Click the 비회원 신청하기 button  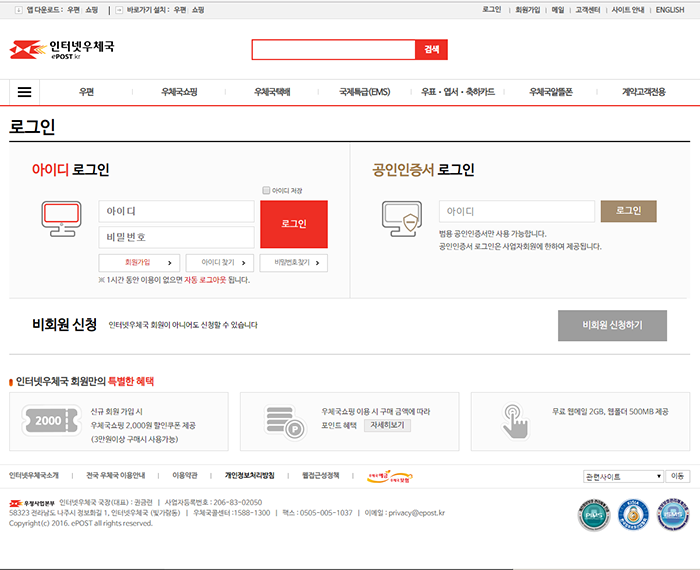(612, 325)
